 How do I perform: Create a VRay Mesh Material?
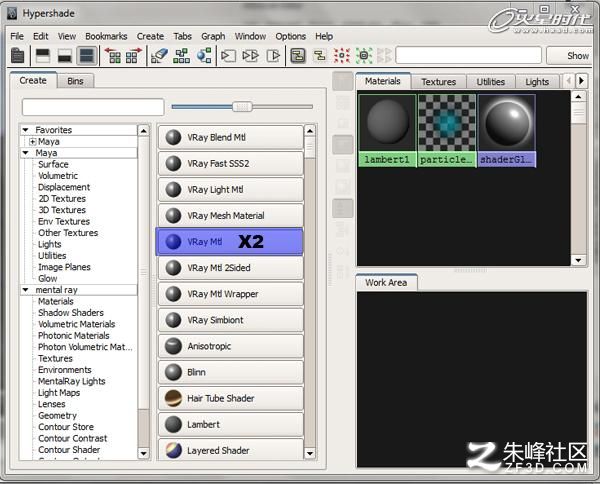231,216
